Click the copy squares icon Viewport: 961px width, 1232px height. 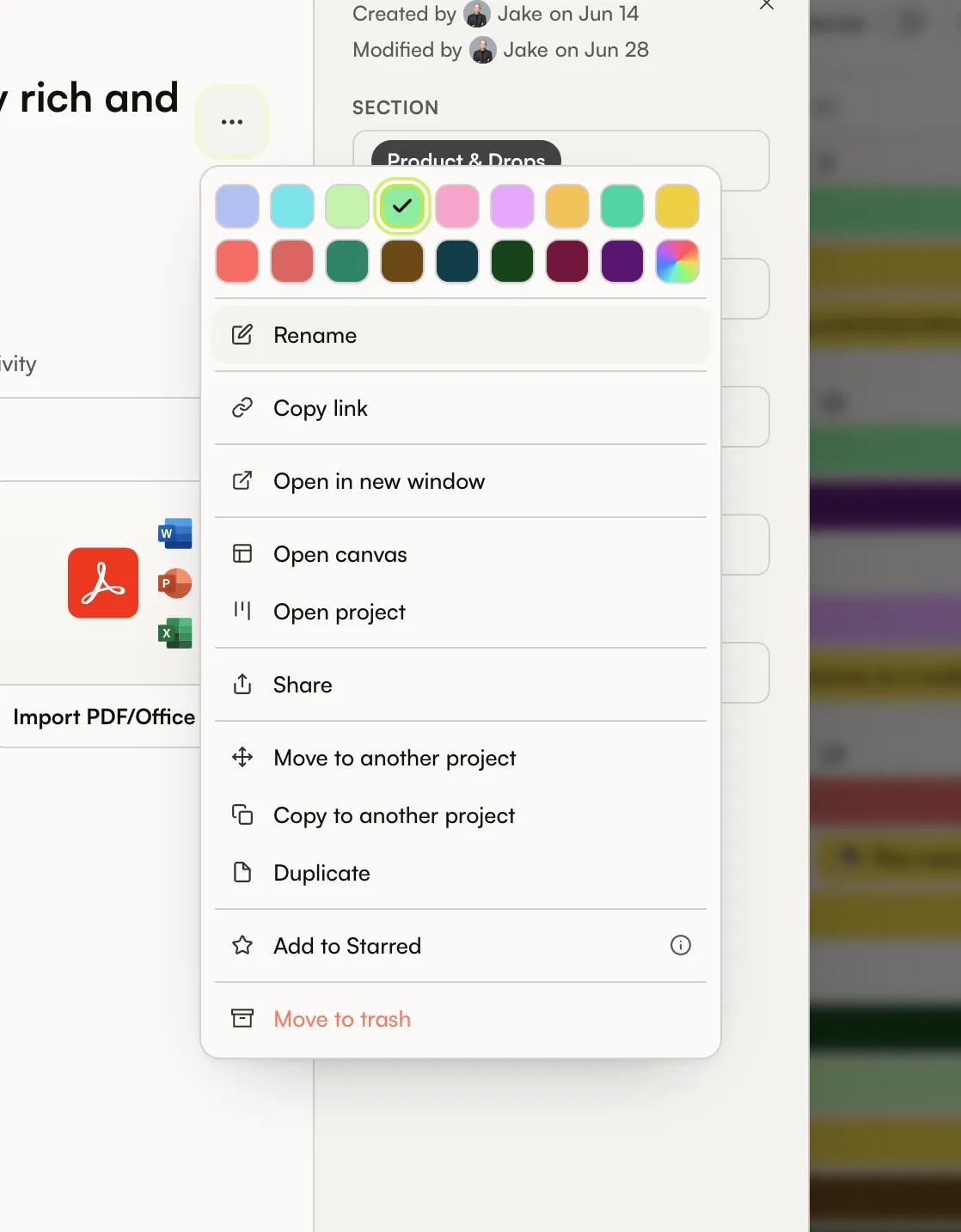242,814
